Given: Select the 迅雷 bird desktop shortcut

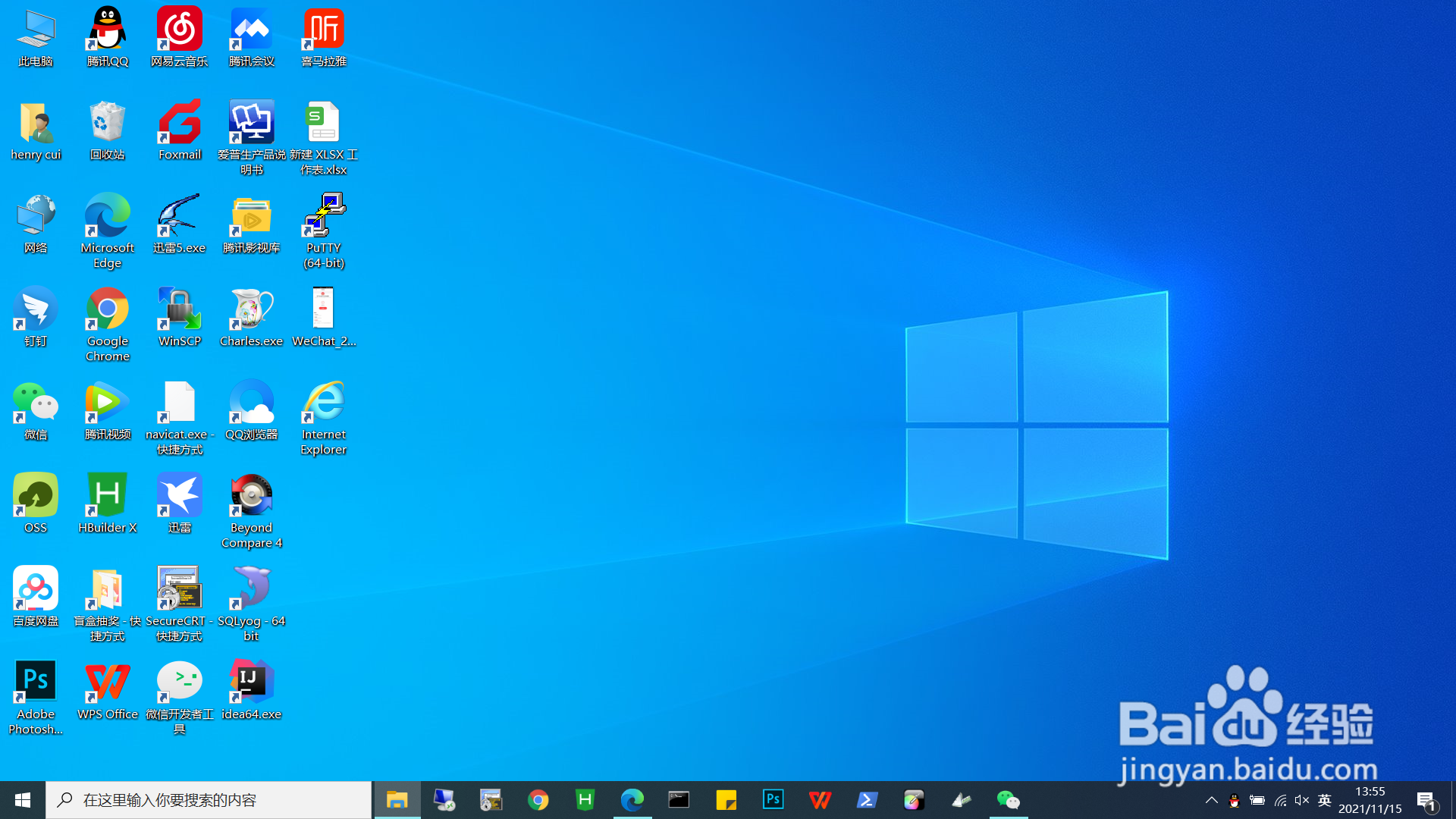Looking at the screenshot, I should (180, 504).
